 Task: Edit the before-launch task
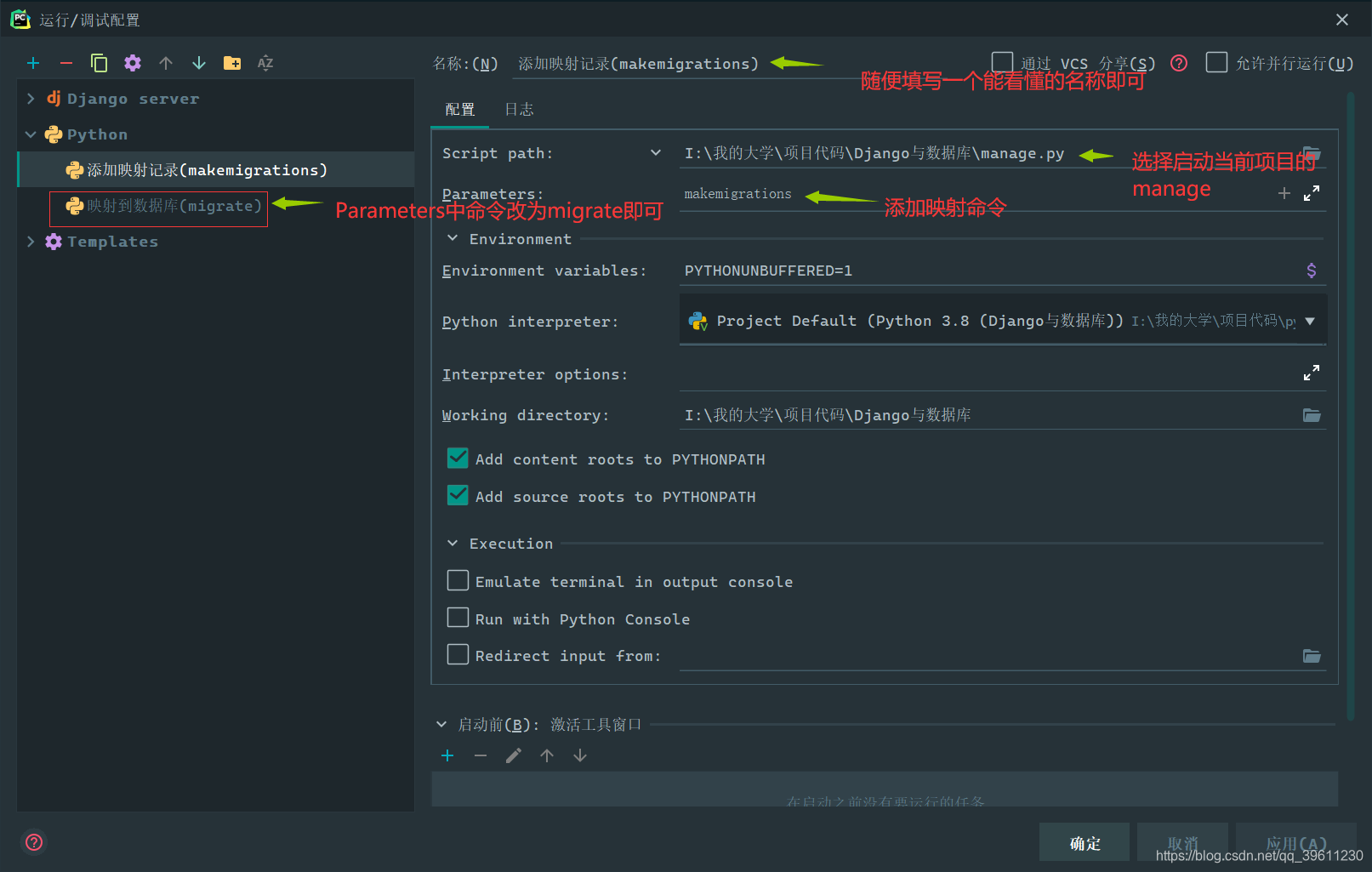click(x=514, y=755)
